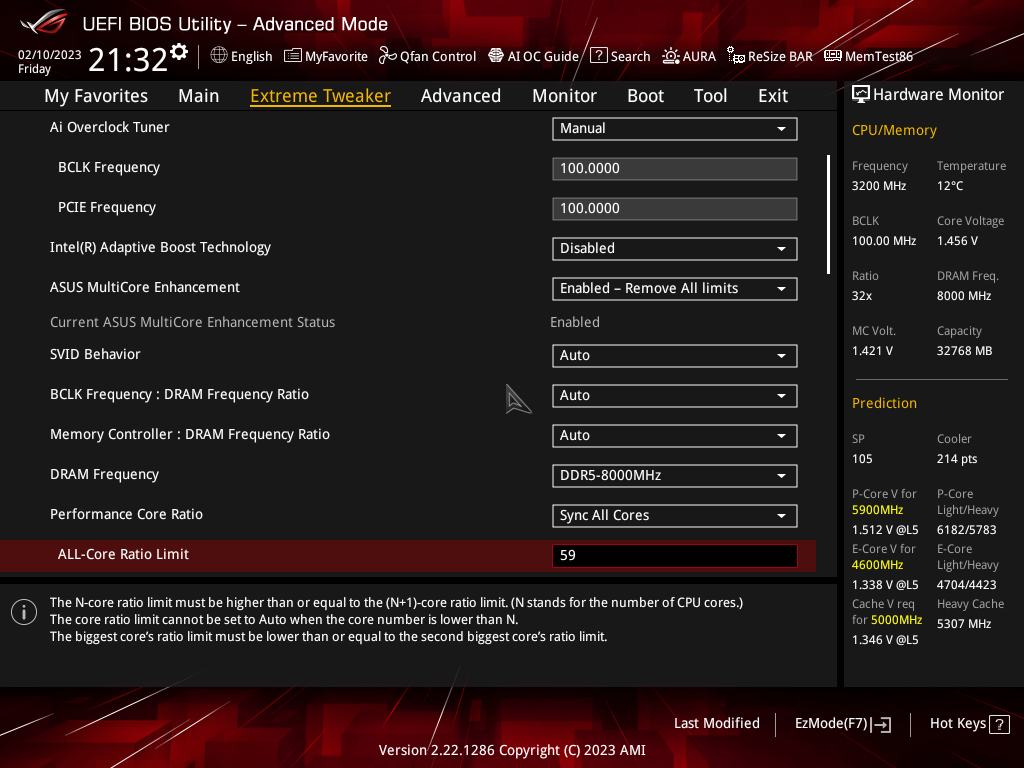1024x768 pixels.
Task: Click the BCLK Frequency input field
Action: tap(674, 168)
